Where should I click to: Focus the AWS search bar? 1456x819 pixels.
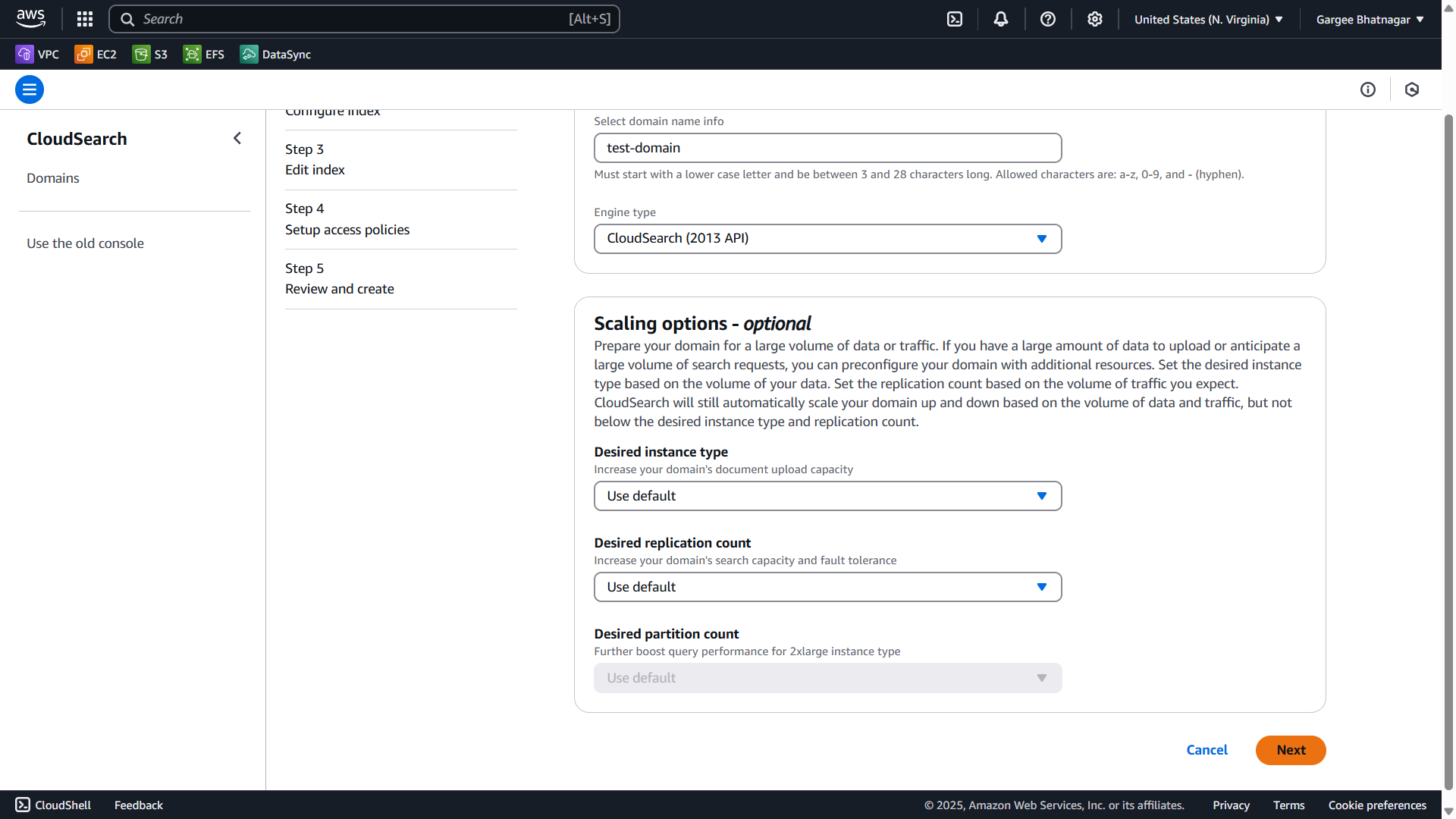tap(364, 19)
